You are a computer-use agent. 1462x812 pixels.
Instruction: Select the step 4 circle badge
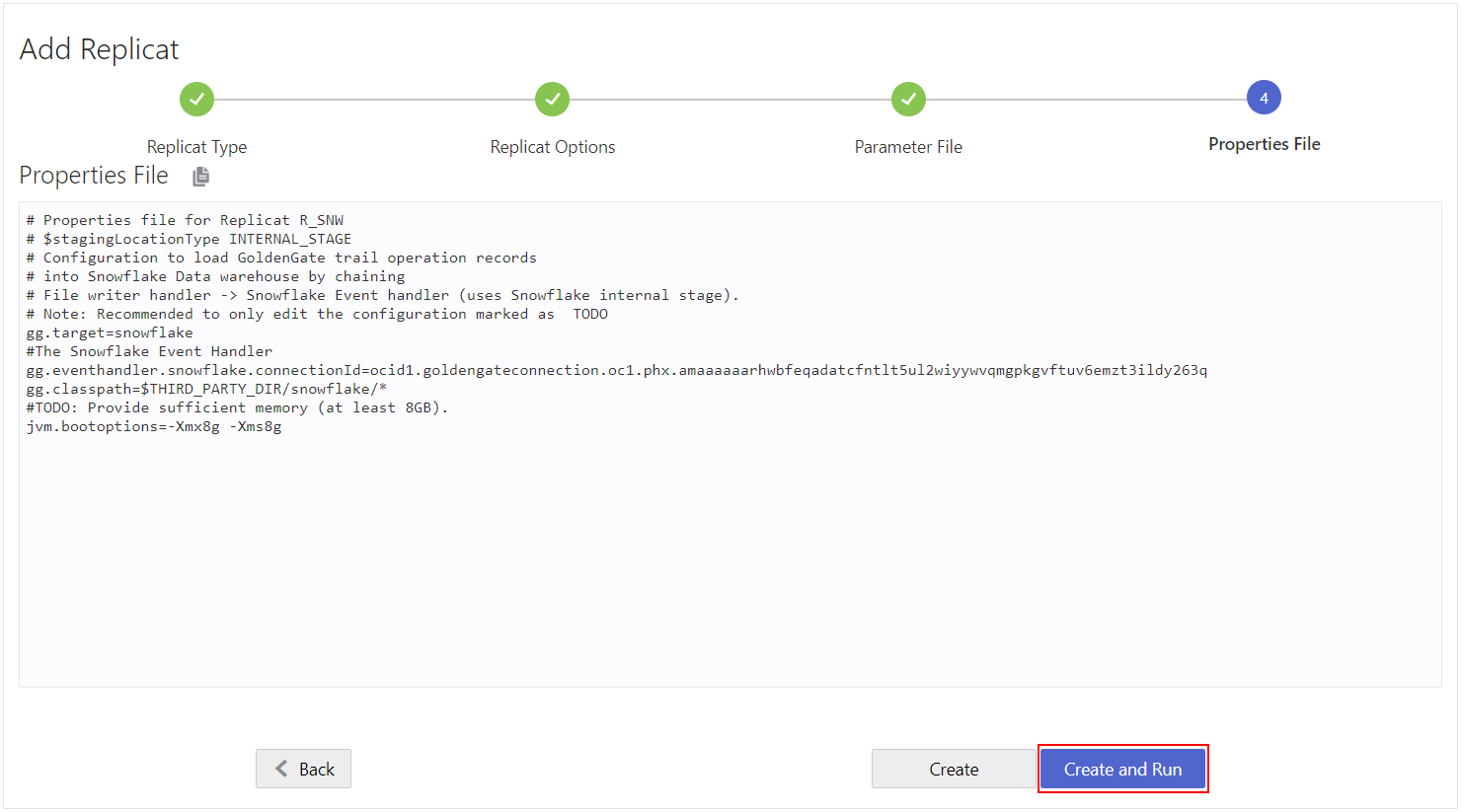pos(1264,97)
